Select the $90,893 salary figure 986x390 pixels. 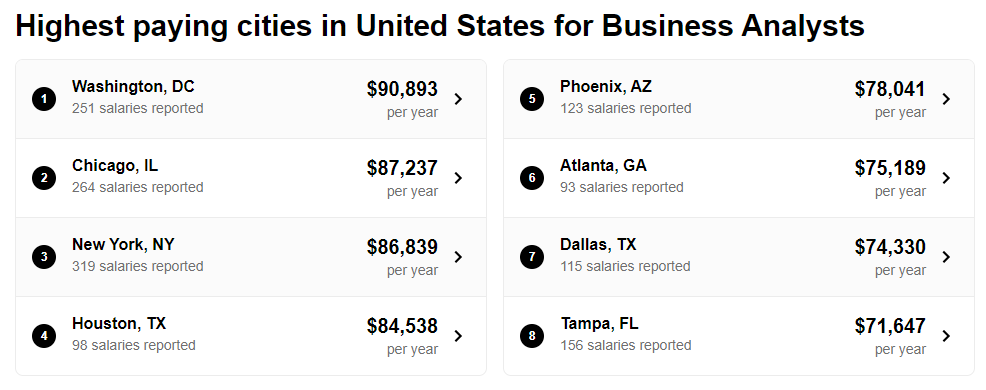coord(402,89)
